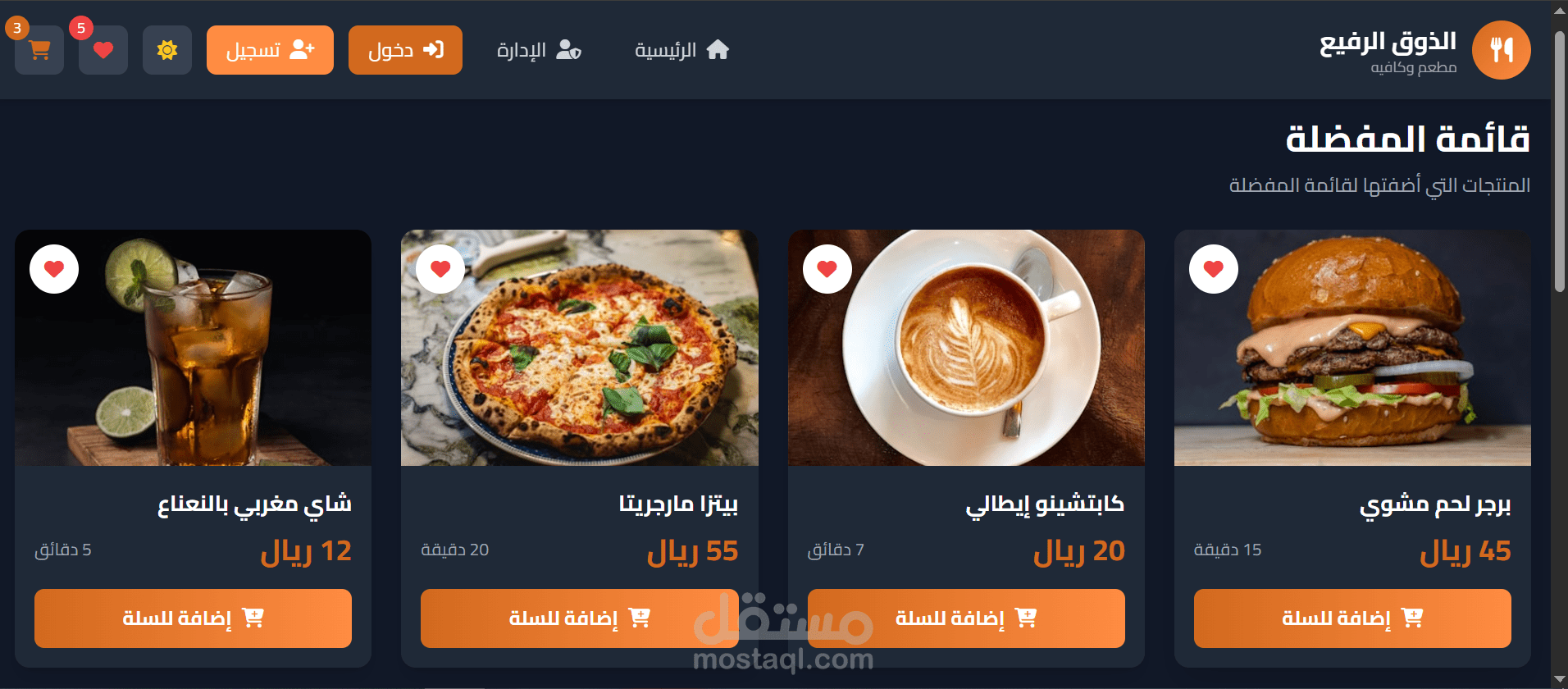Click the تسجيل register button

pyautogui.click(x=270, y=50)
